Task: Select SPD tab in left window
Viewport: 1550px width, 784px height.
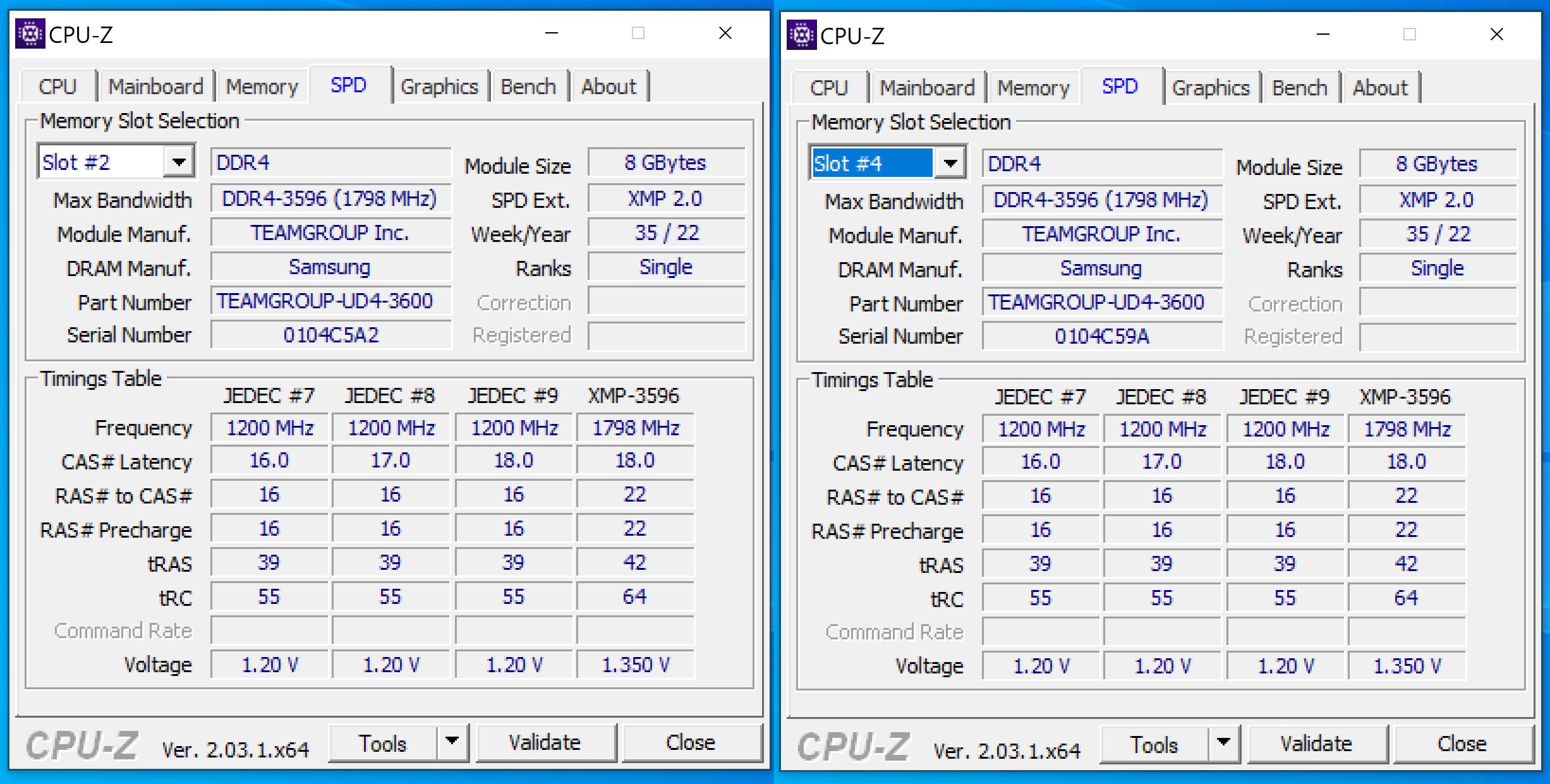Action: point(349,85)
